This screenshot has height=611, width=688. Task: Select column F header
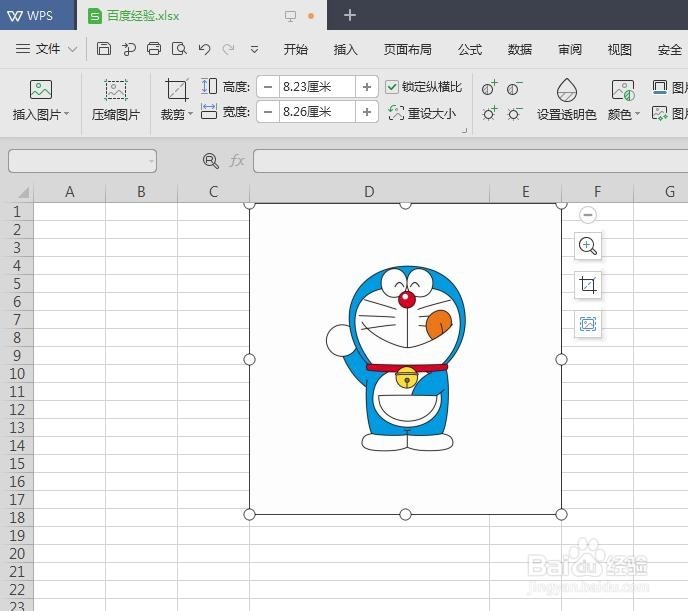tap(597, 192)
